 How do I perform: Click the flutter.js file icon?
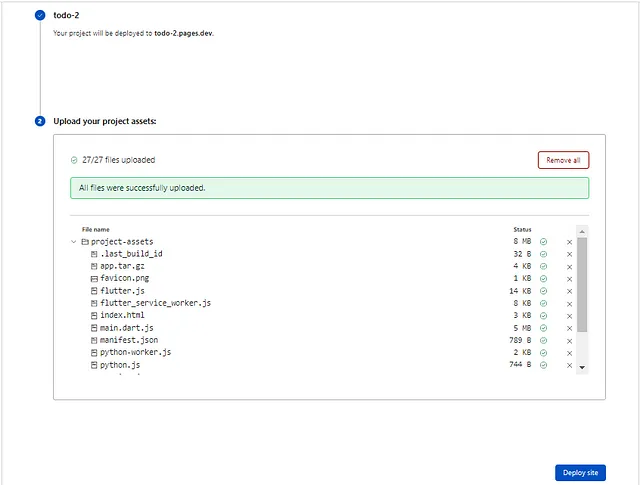coord(94,291)
